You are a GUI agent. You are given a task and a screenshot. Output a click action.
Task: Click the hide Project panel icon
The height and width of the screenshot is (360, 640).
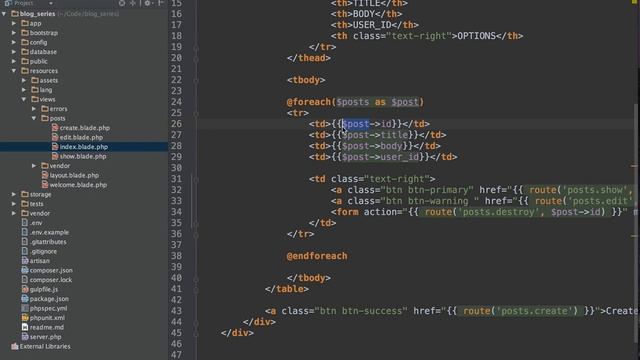point(161,3)
